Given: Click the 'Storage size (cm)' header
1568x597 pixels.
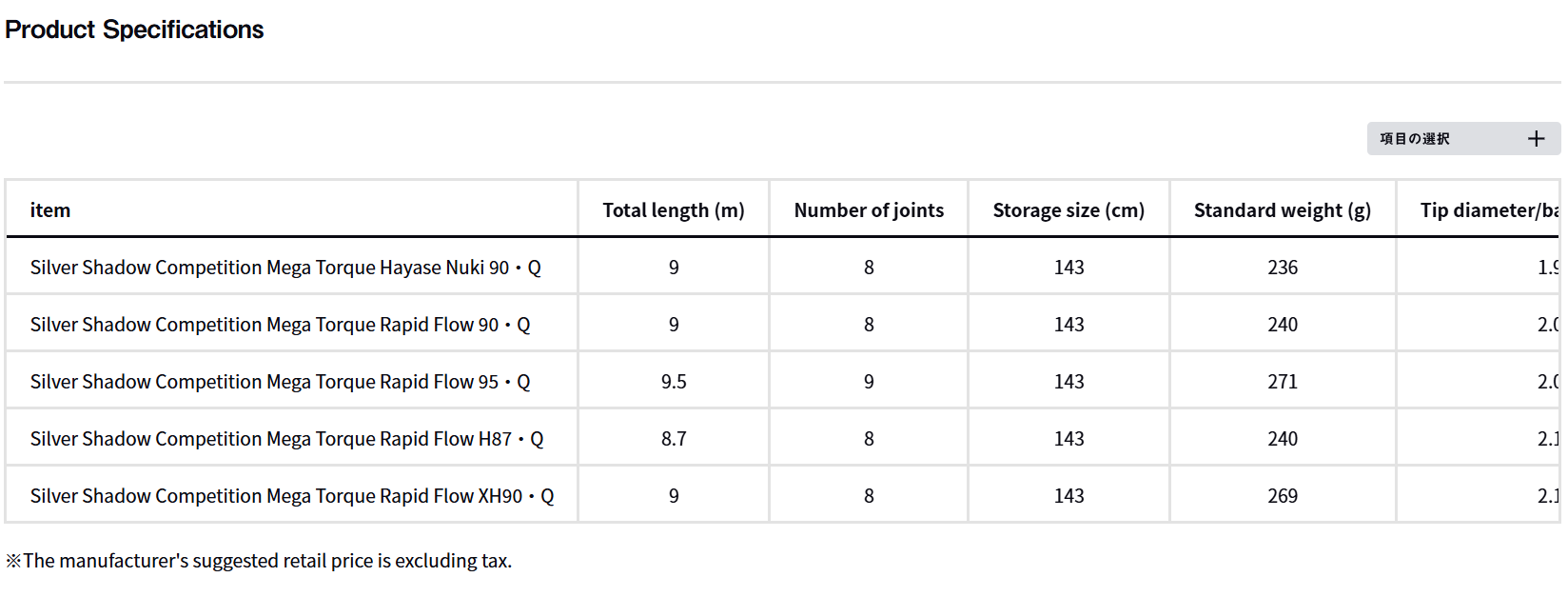Looking at the screenshot, I should click(x=1068, y=210).
